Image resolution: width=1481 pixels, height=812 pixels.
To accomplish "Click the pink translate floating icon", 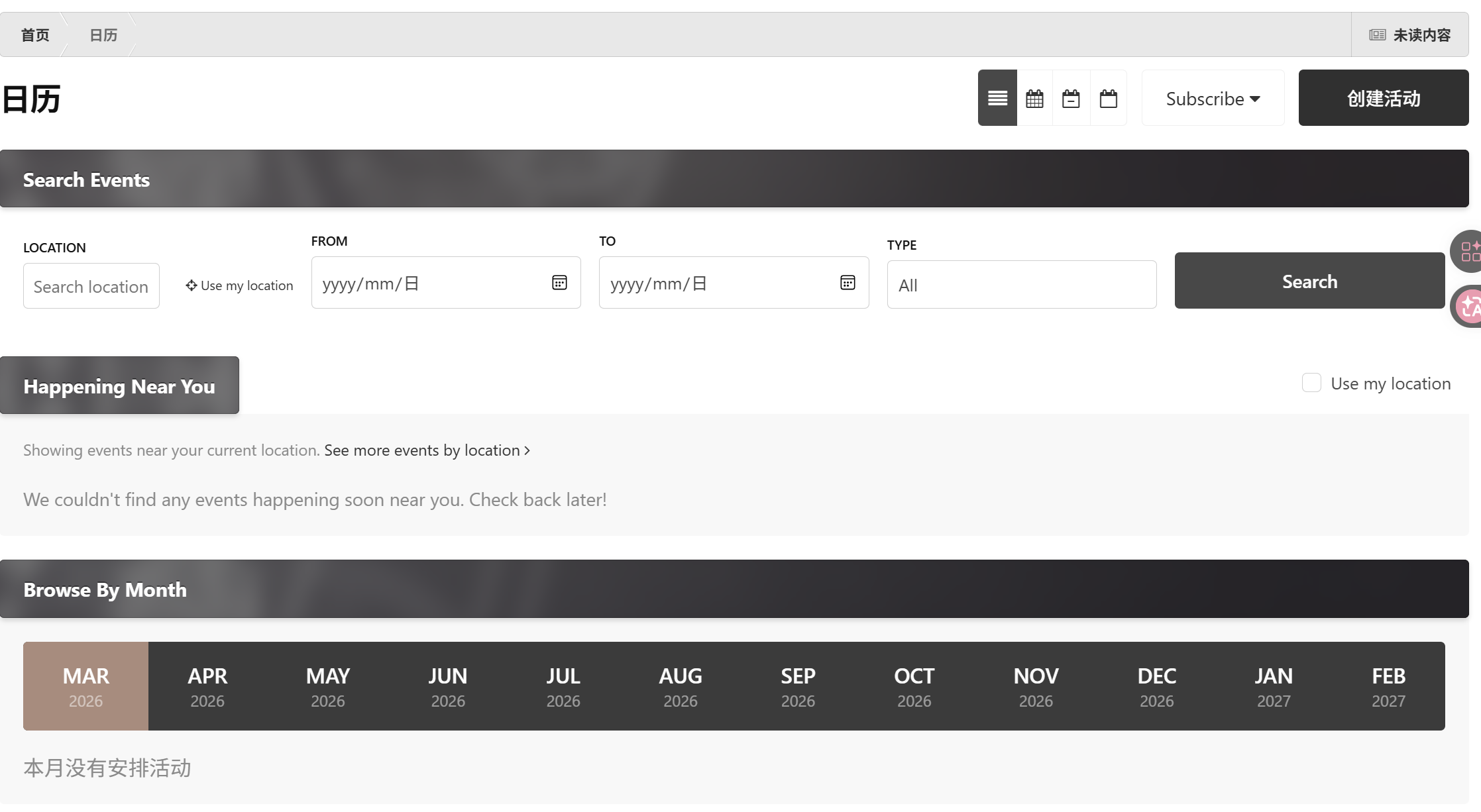I will [1469, 306].
